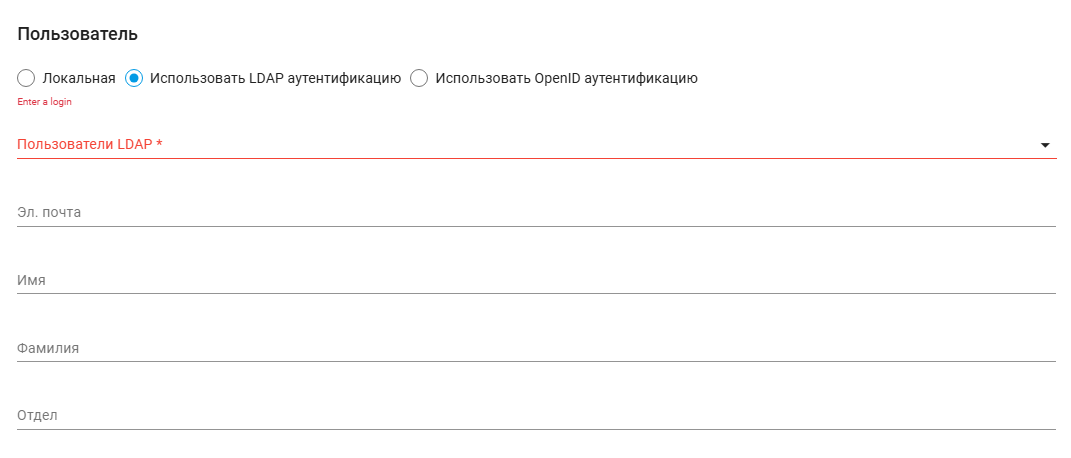
Task: Focus the Эл. почта input field
Action: (x=536, y=212)
